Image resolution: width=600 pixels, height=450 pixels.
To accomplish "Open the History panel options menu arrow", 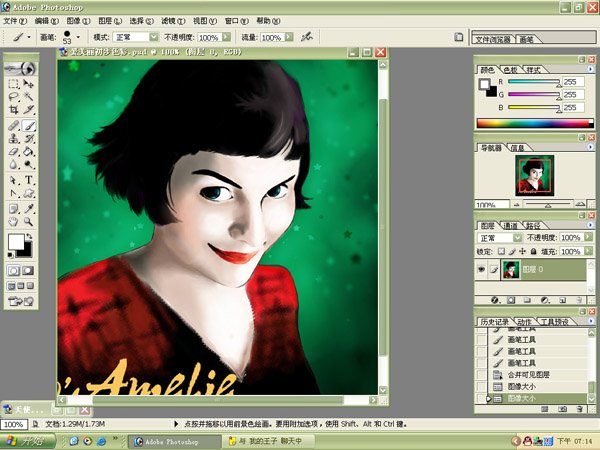I will pos(590,321).
